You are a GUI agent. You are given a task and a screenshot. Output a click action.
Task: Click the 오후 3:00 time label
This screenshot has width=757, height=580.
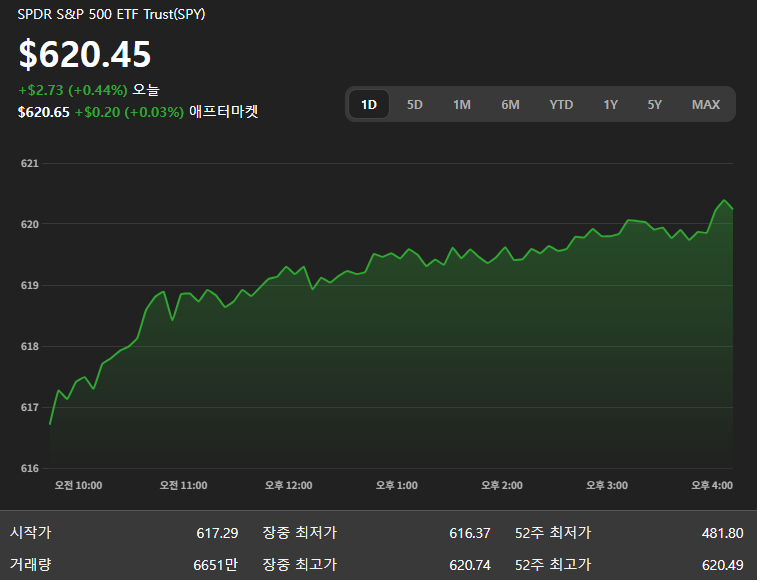pyautogui.click(x=607, y=485)
